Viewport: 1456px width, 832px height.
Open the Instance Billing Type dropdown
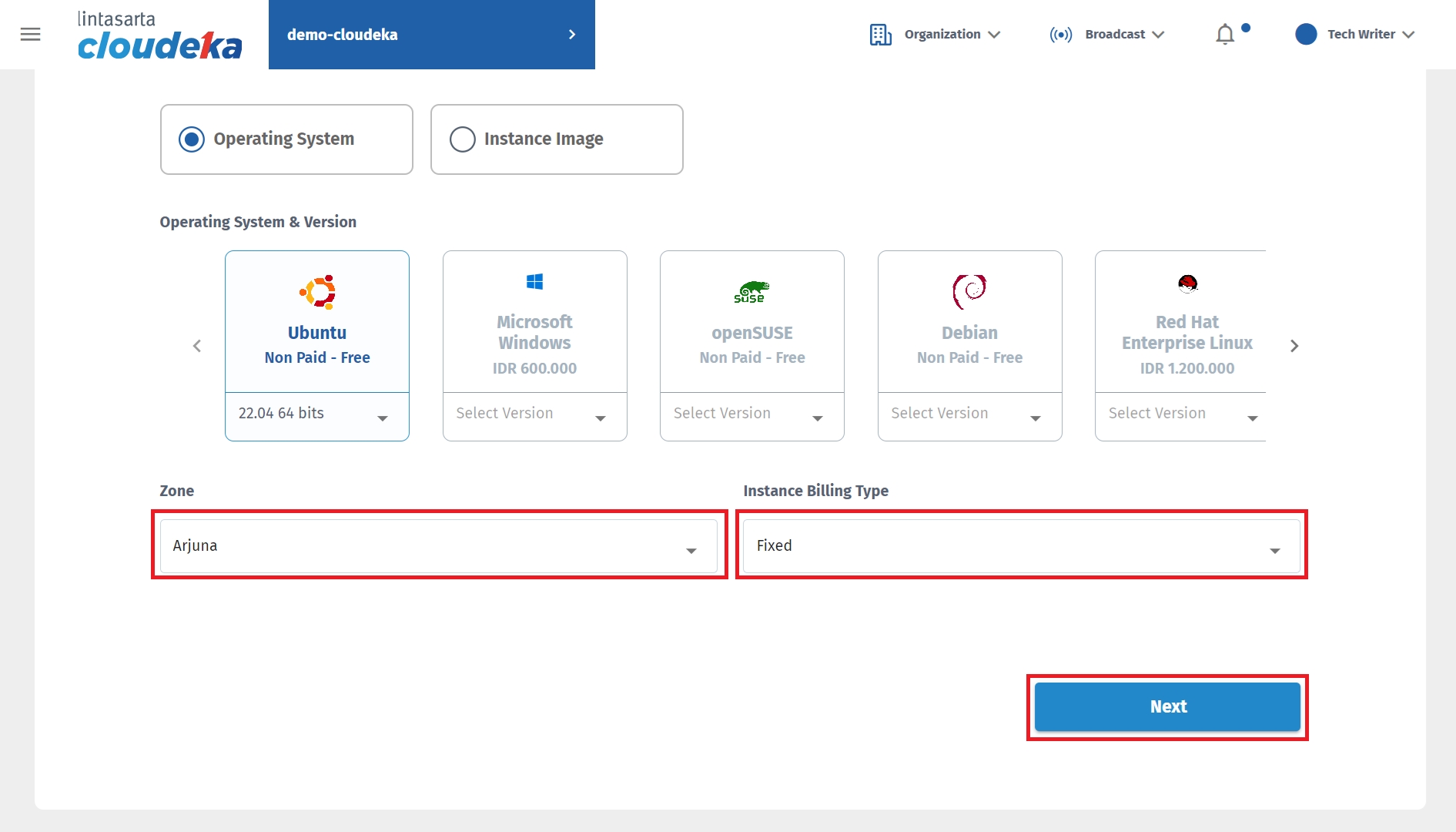[x=1021, y=546]
